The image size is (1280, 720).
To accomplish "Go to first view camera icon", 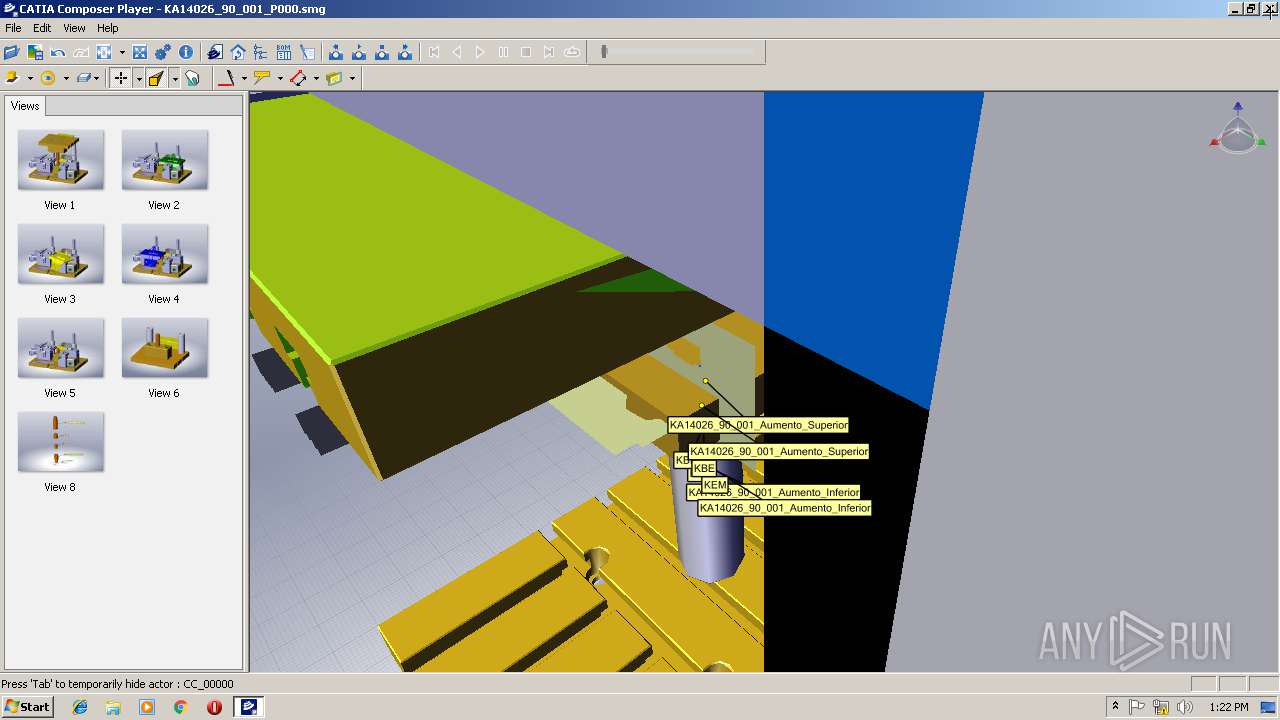I will [336, 52].
